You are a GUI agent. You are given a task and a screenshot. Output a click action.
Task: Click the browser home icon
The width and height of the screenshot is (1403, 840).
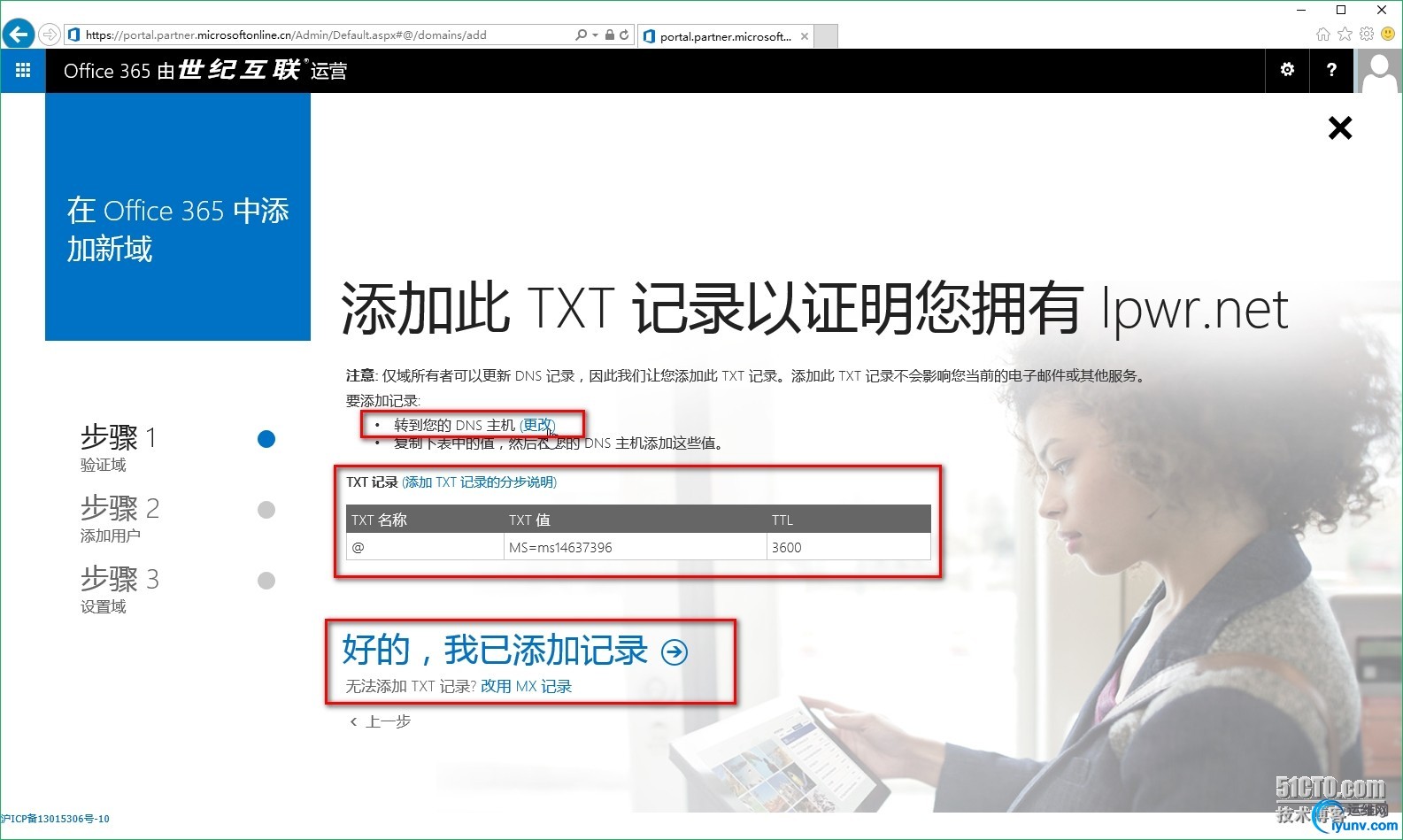coord(1322,35)
